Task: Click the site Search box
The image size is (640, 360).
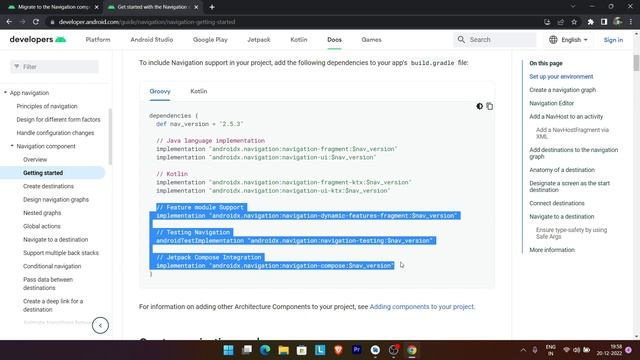Action: coord(495,40)
